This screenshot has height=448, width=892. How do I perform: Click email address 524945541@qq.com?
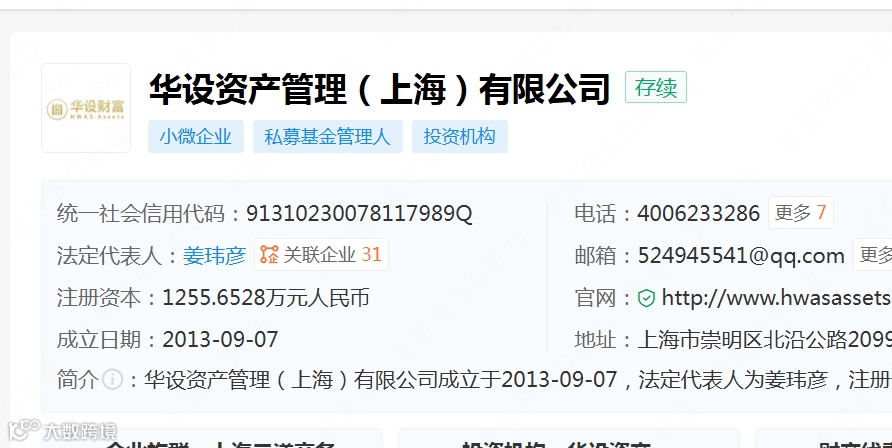(x=741, y=256)
